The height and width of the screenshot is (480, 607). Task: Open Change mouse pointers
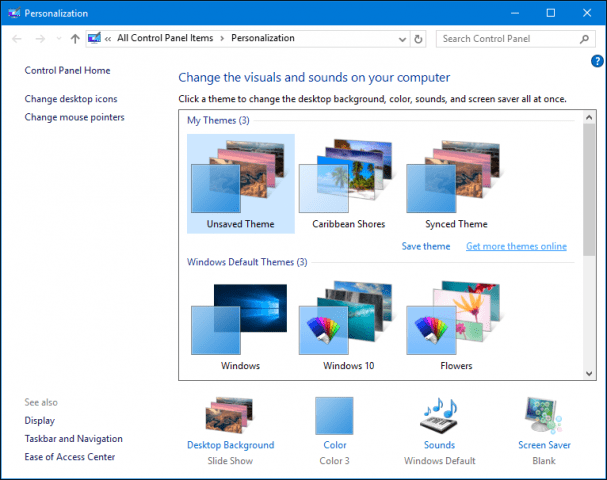coord(74,117)
